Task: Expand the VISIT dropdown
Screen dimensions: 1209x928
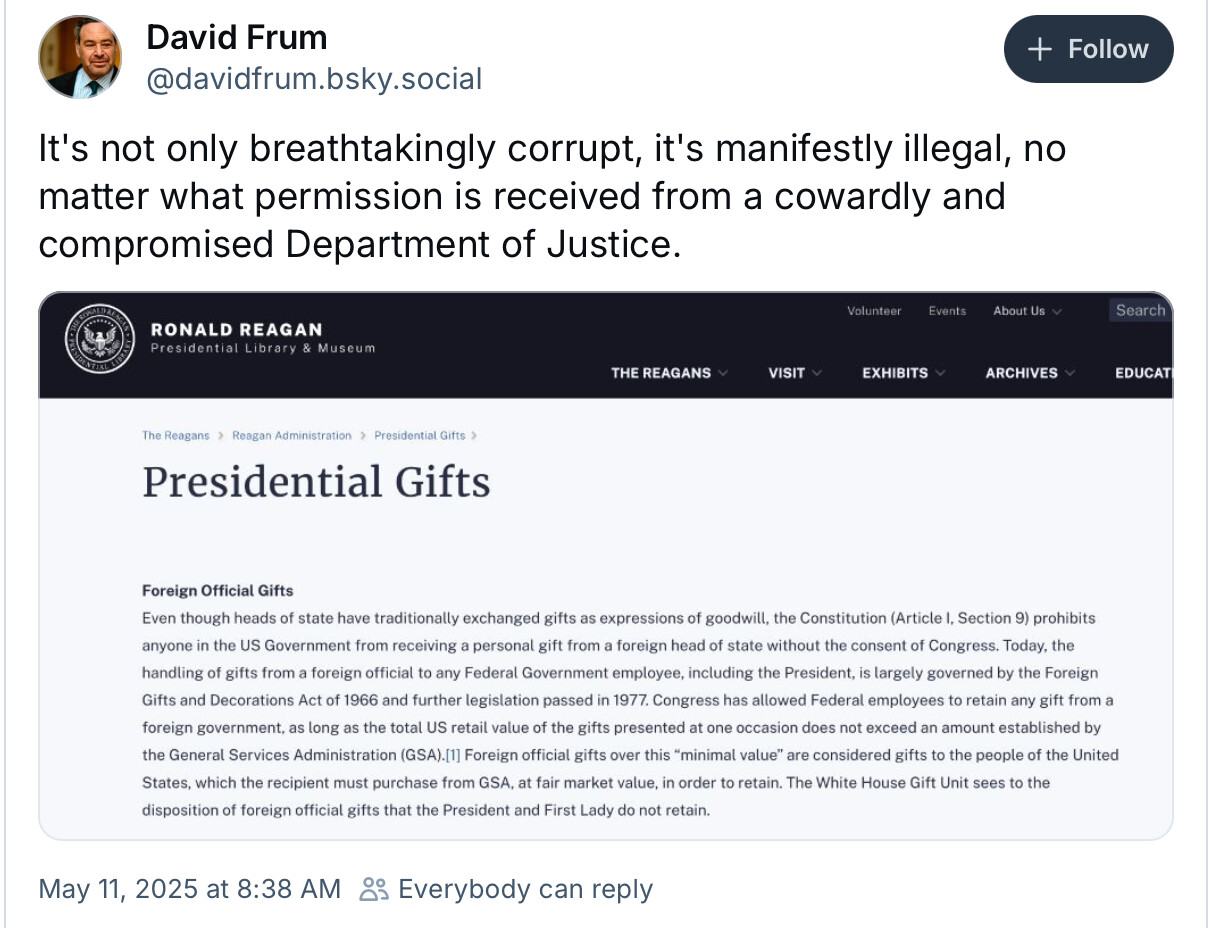Action: (795, 373)
